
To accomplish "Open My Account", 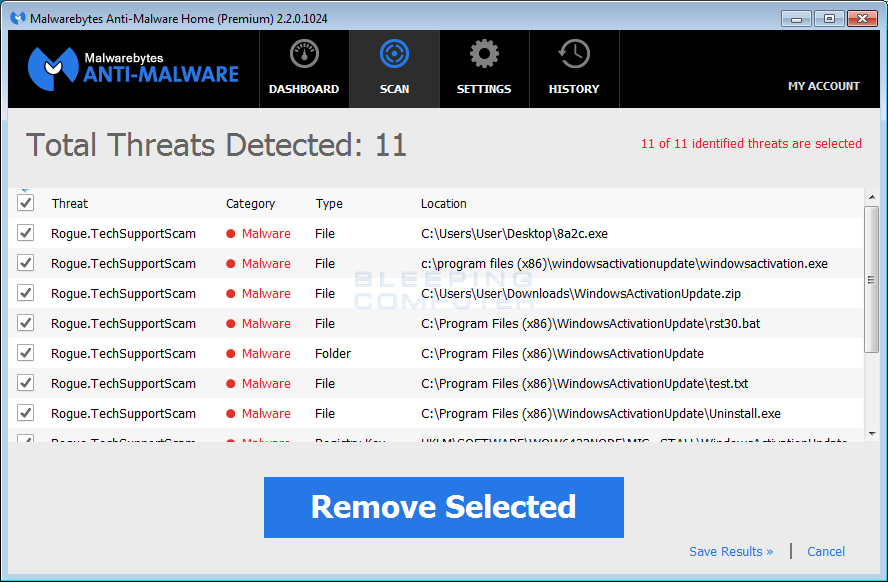I will tap(823, 86).
